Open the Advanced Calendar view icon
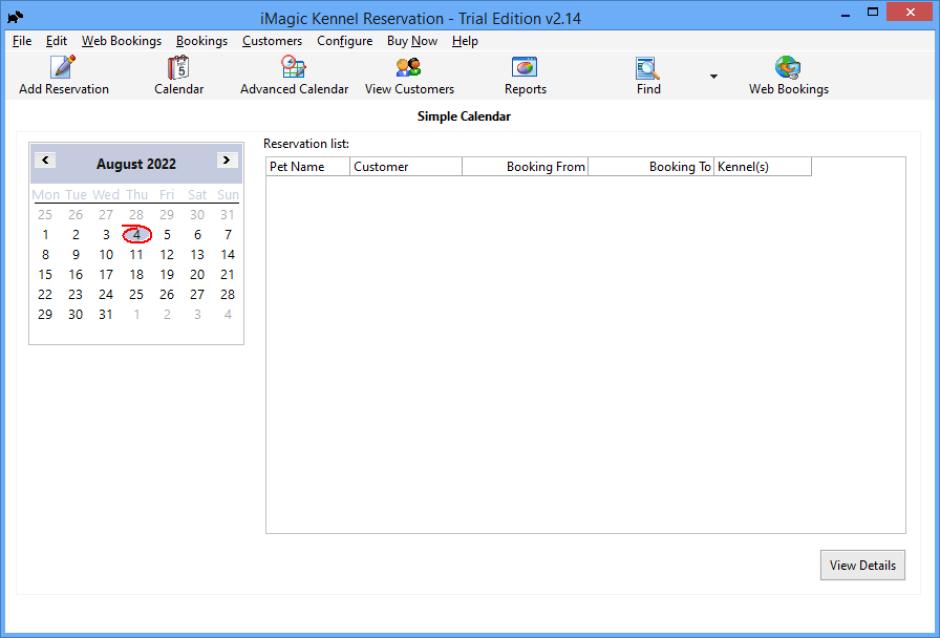 294,68
